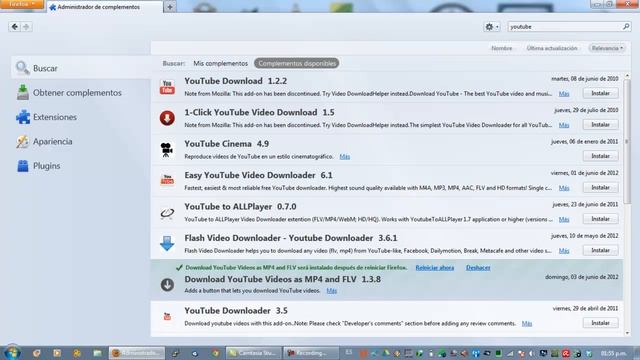Open Más link for Easy YouTube Video Downloader
This screenshot has width=640, height=360.
[564, 188]
